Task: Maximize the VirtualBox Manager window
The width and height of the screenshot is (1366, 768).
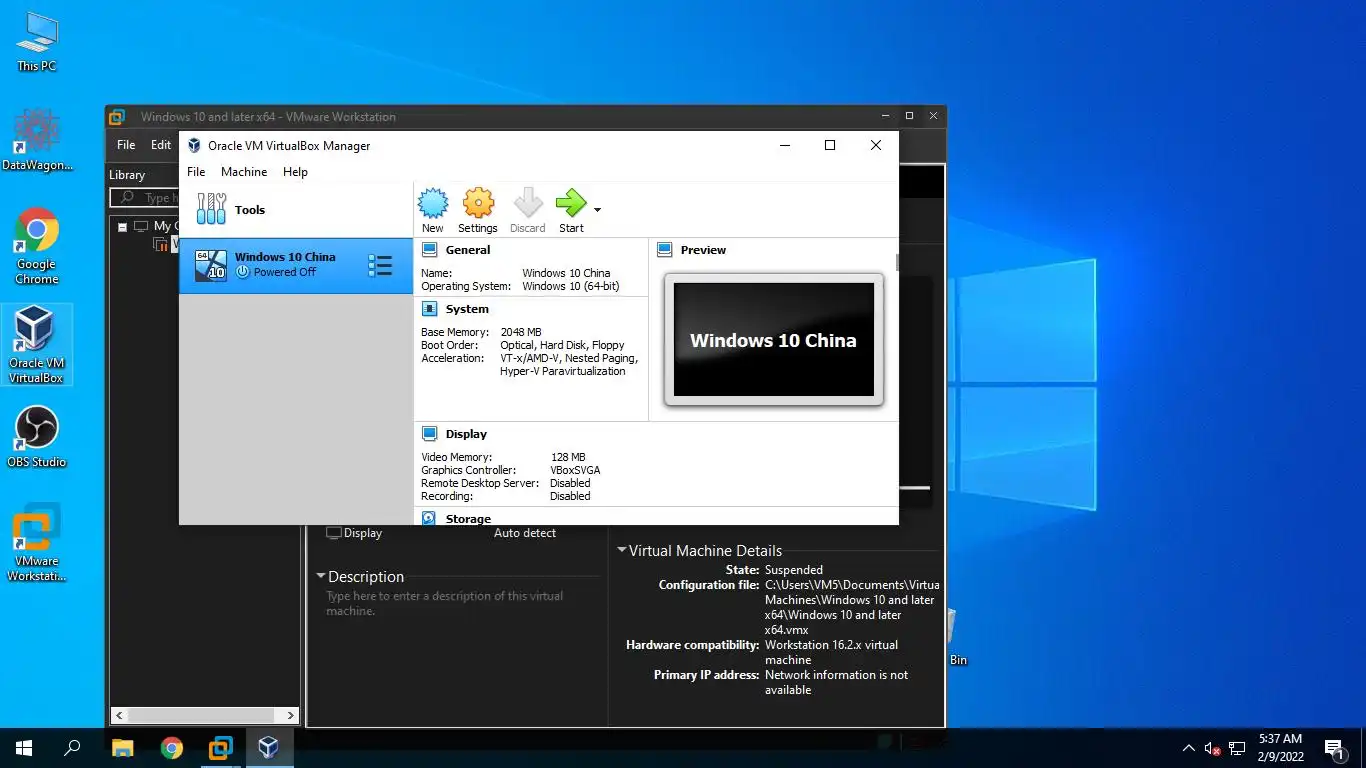Action: click(829, 145)
